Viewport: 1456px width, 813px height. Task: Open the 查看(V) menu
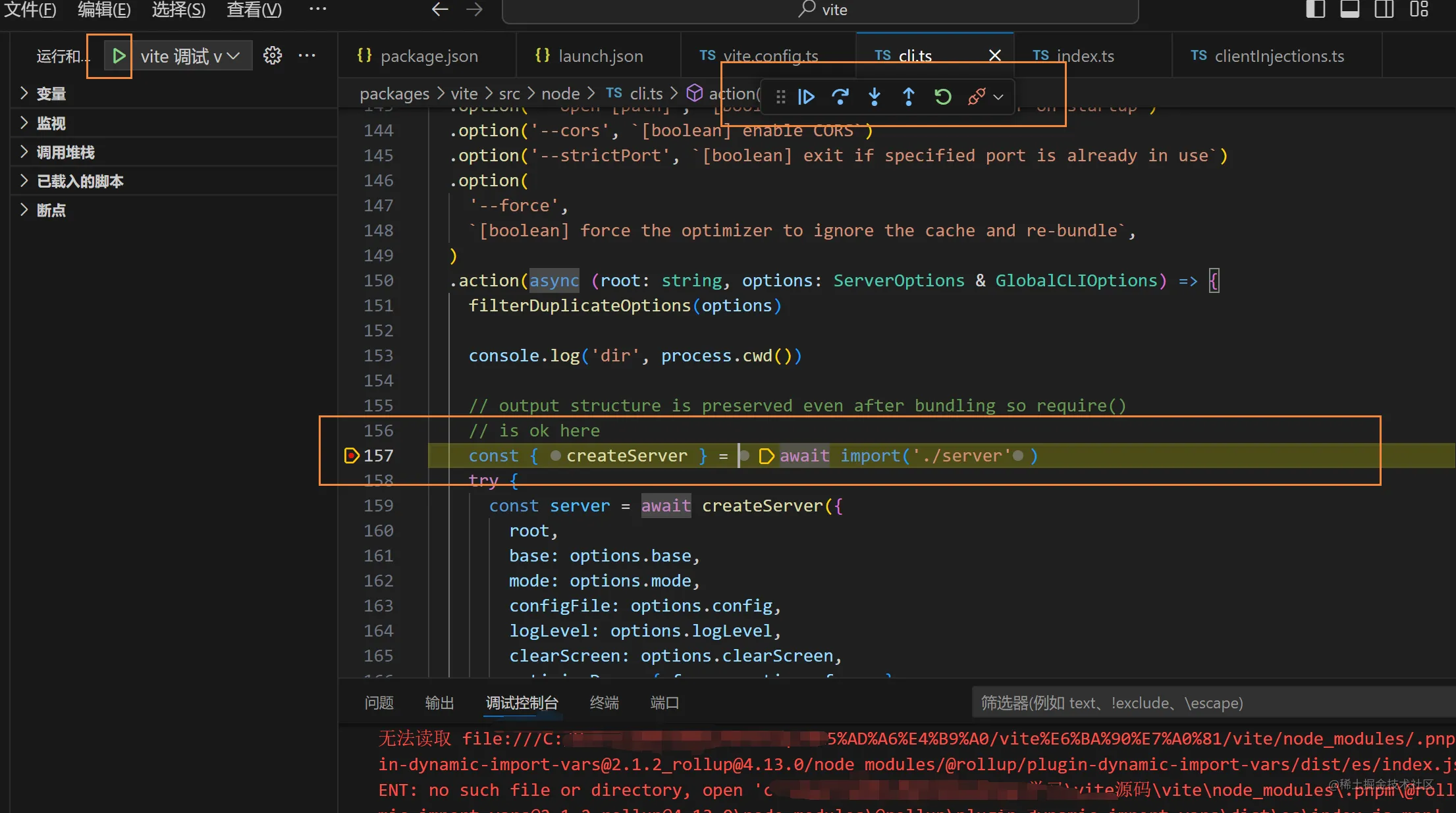click(254, 9)
